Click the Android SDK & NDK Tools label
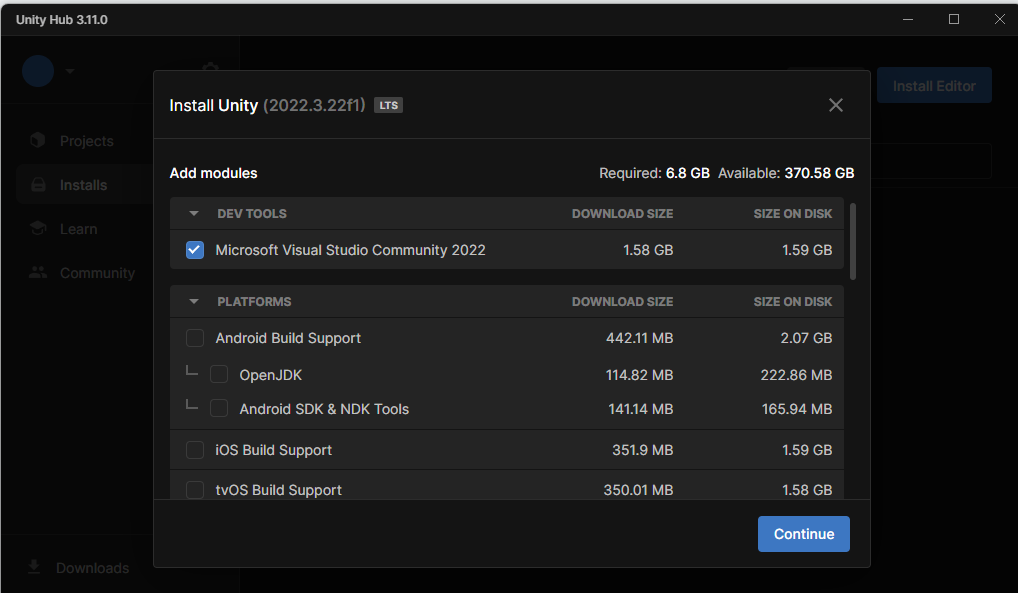The height and width of the screenshot is (593, 1018). 324,409
